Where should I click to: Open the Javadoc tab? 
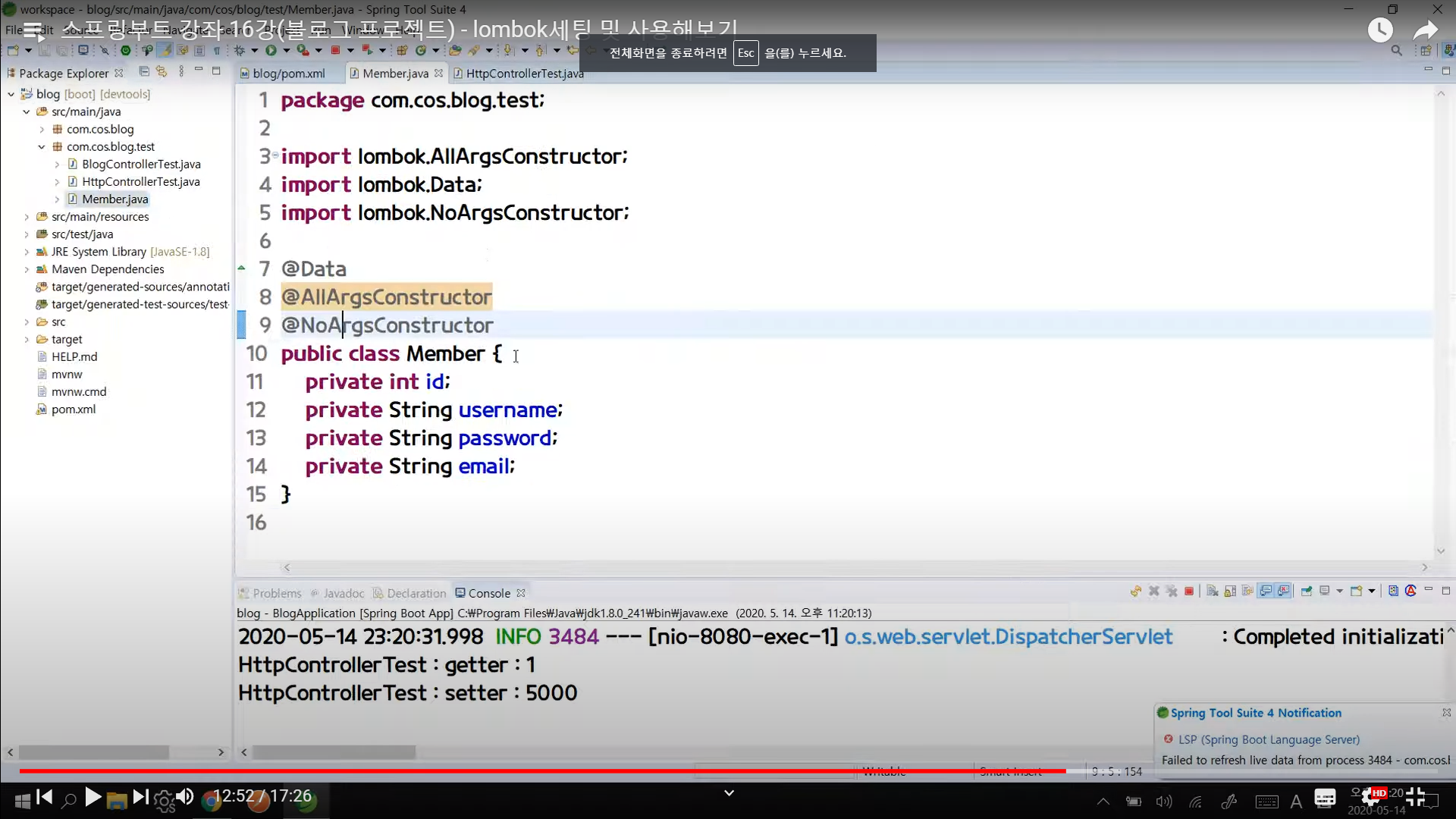click(337, 593)
